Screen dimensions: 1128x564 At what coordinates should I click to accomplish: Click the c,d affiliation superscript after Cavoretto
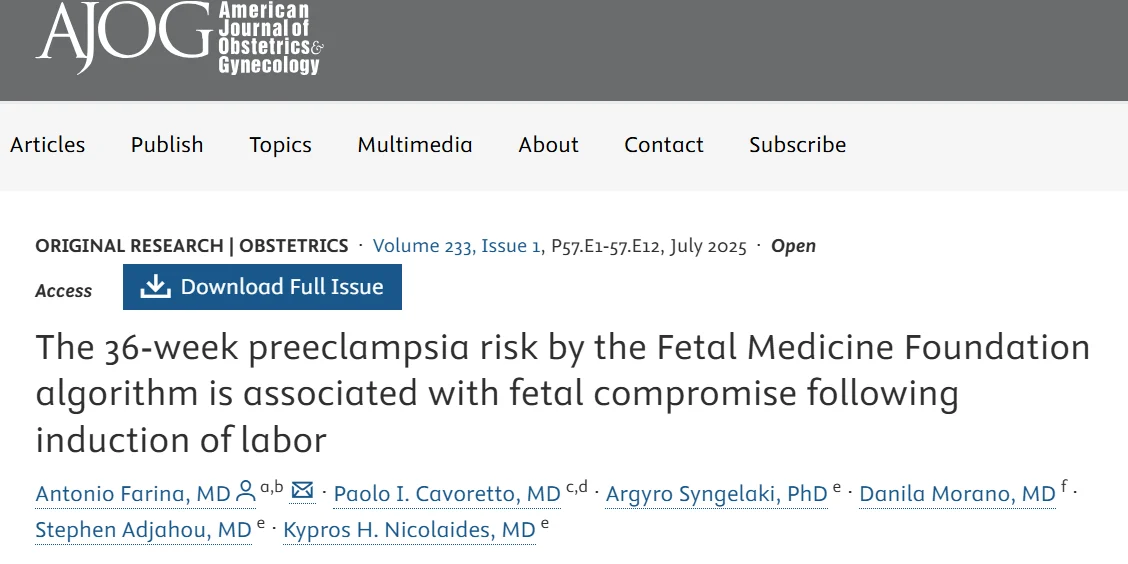click(x=577, y=487)
